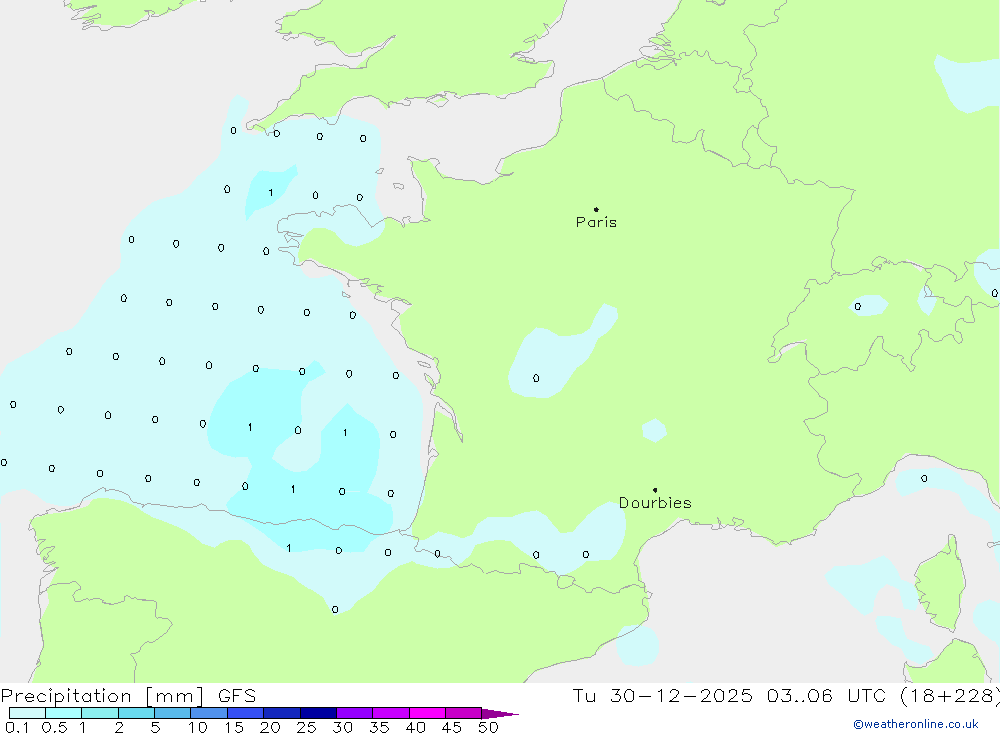Select the 15–20 mm legend swatch
Viewport: 1000px width, 733px height.
pyautogui.click(x=246, y=713)
